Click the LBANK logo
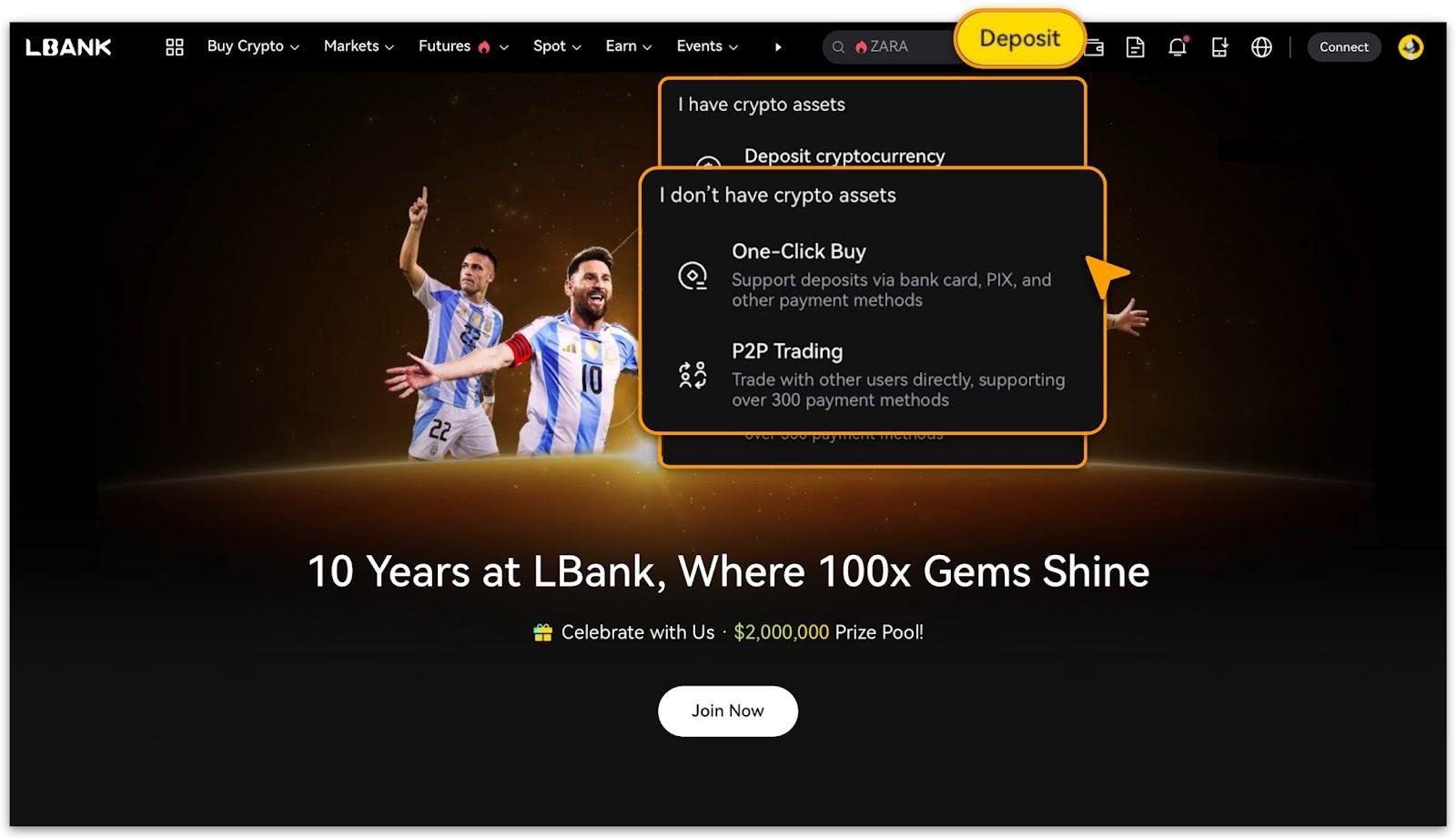 point(68,47)
